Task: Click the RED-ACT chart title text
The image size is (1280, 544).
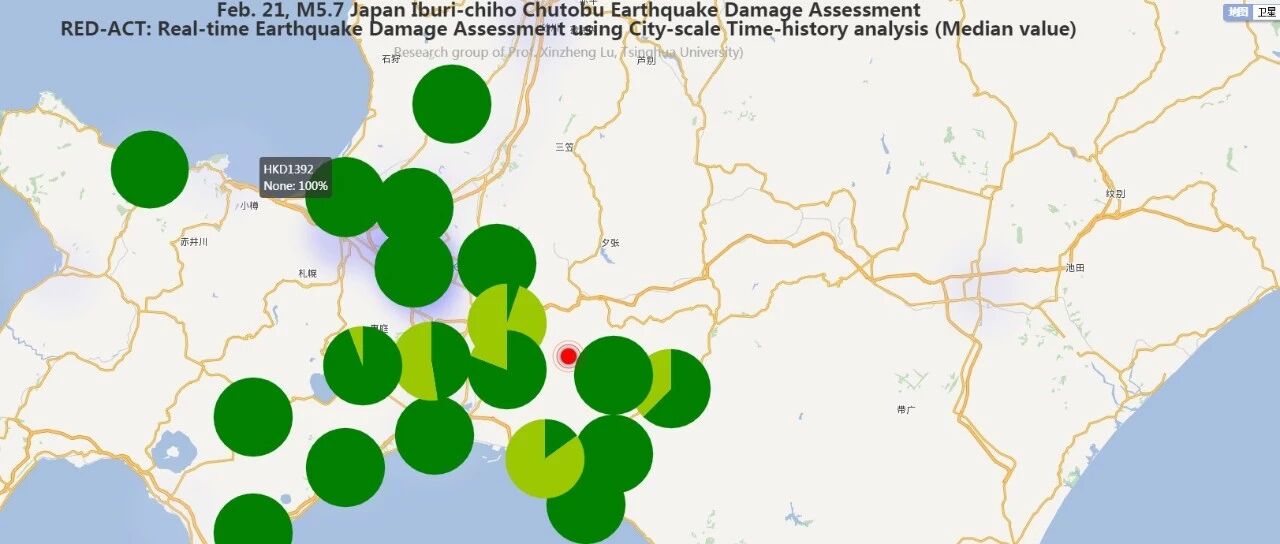Action: click(x=568, y=29)
